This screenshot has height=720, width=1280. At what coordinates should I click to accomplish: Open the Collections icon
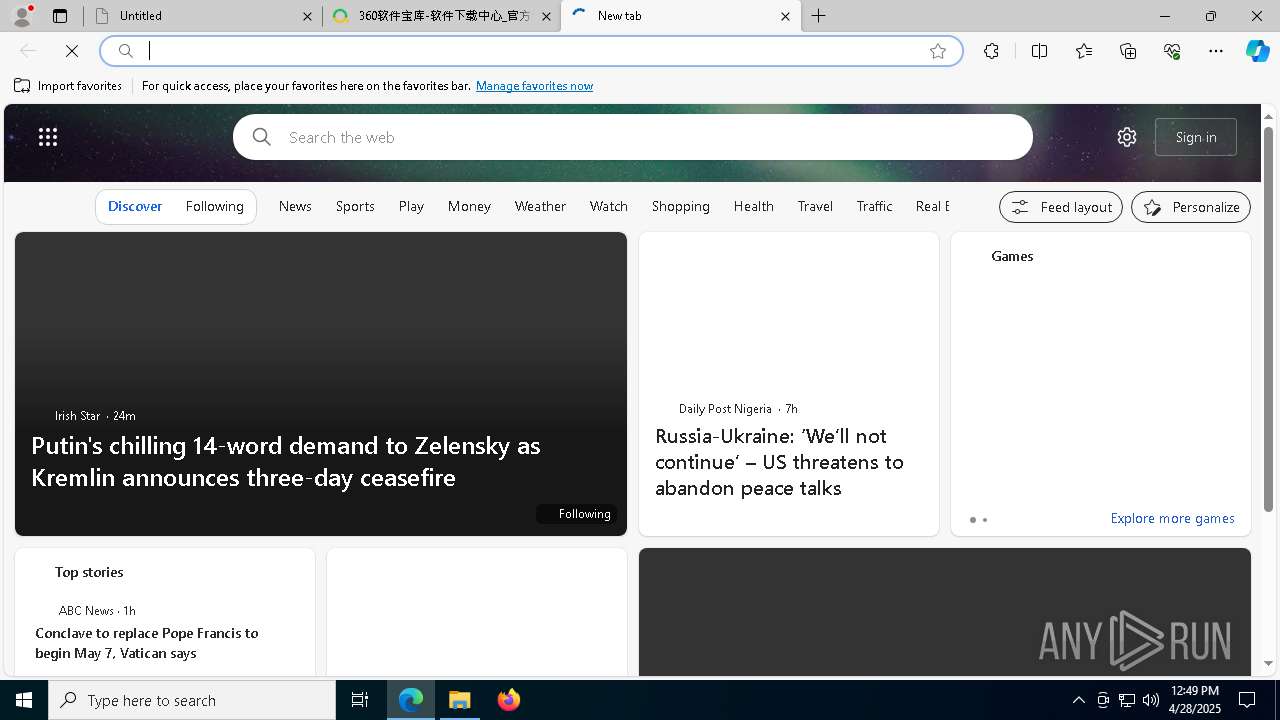coord(1128,51)
